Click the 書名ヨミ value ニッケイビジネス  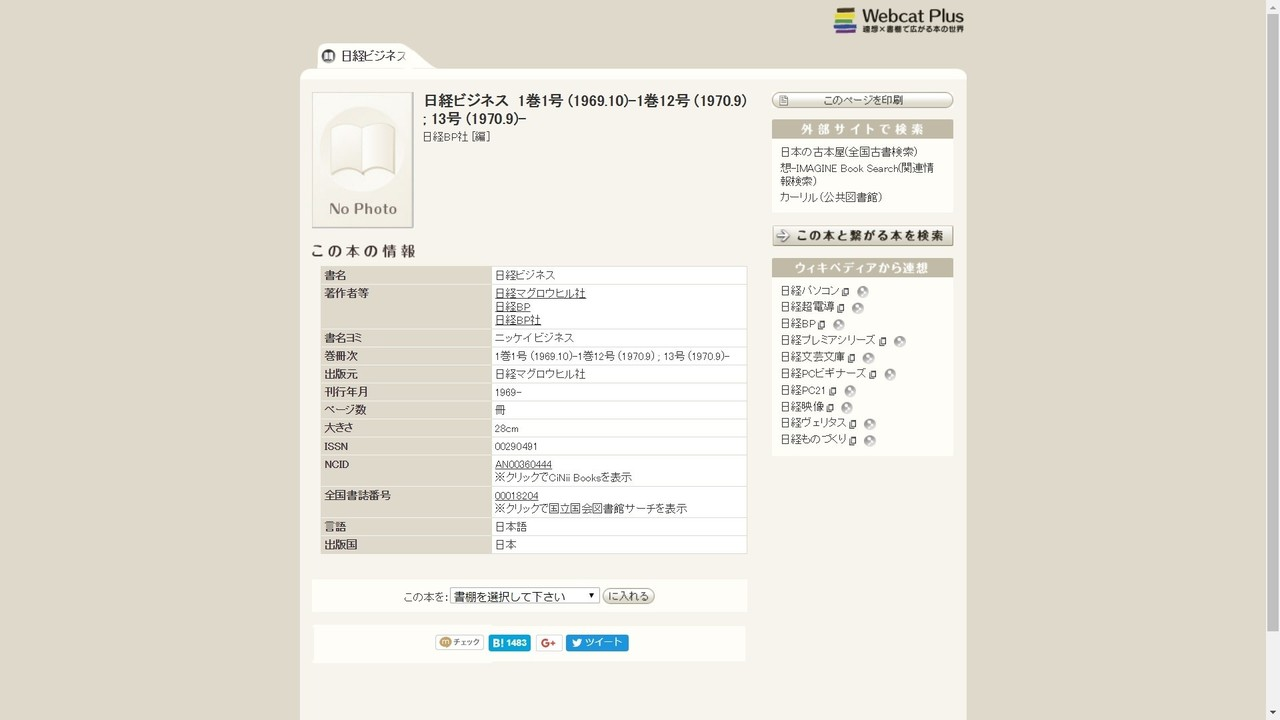(x=534, y=338)
